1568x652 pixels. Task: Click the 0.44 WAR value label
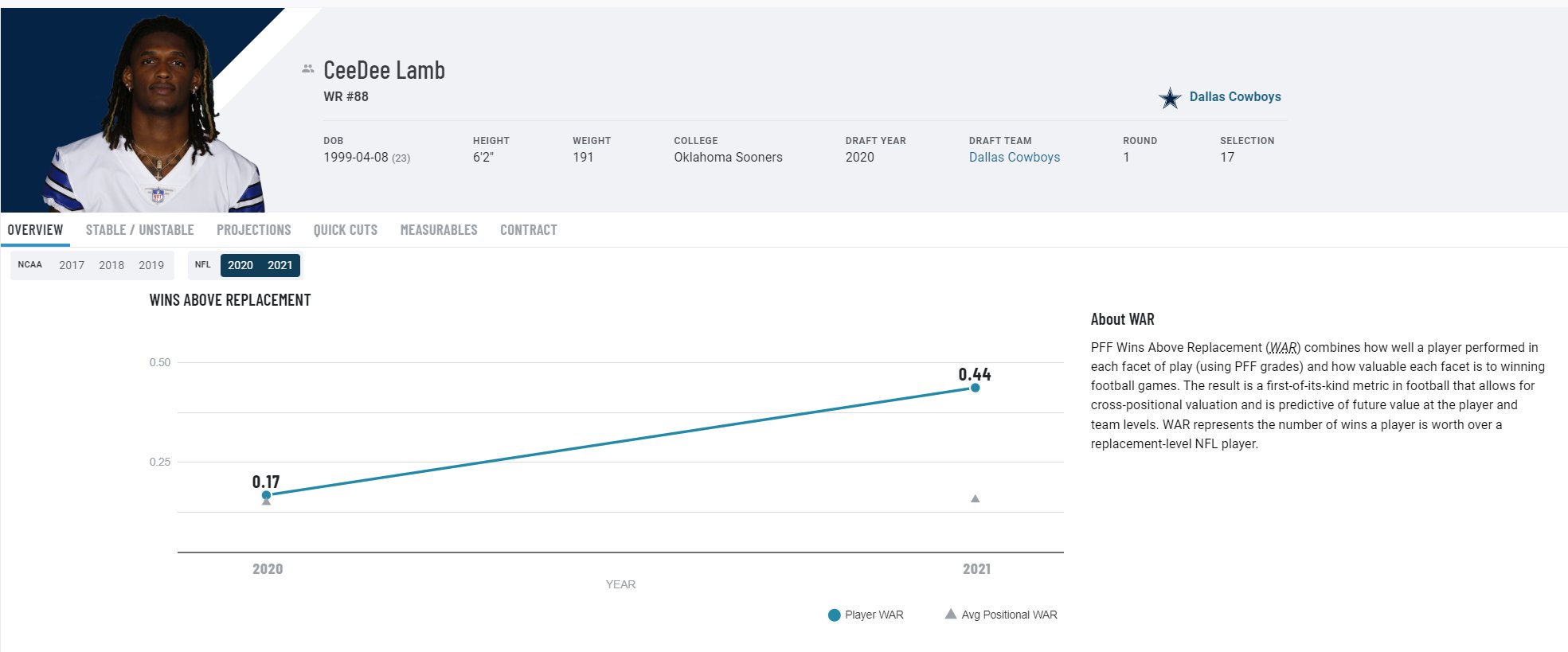[974, 374]
